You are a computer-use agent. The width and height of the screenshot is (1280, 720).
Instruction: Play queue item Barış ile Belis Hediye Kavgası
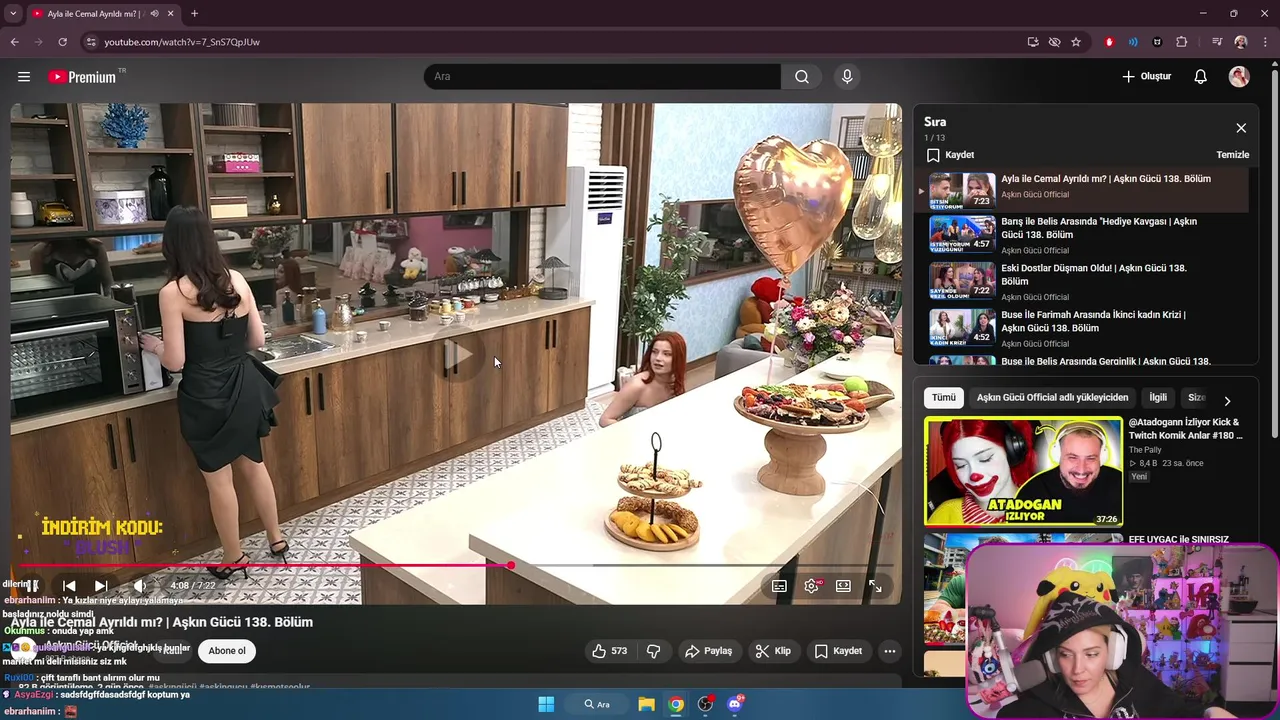click(1085, 236)
